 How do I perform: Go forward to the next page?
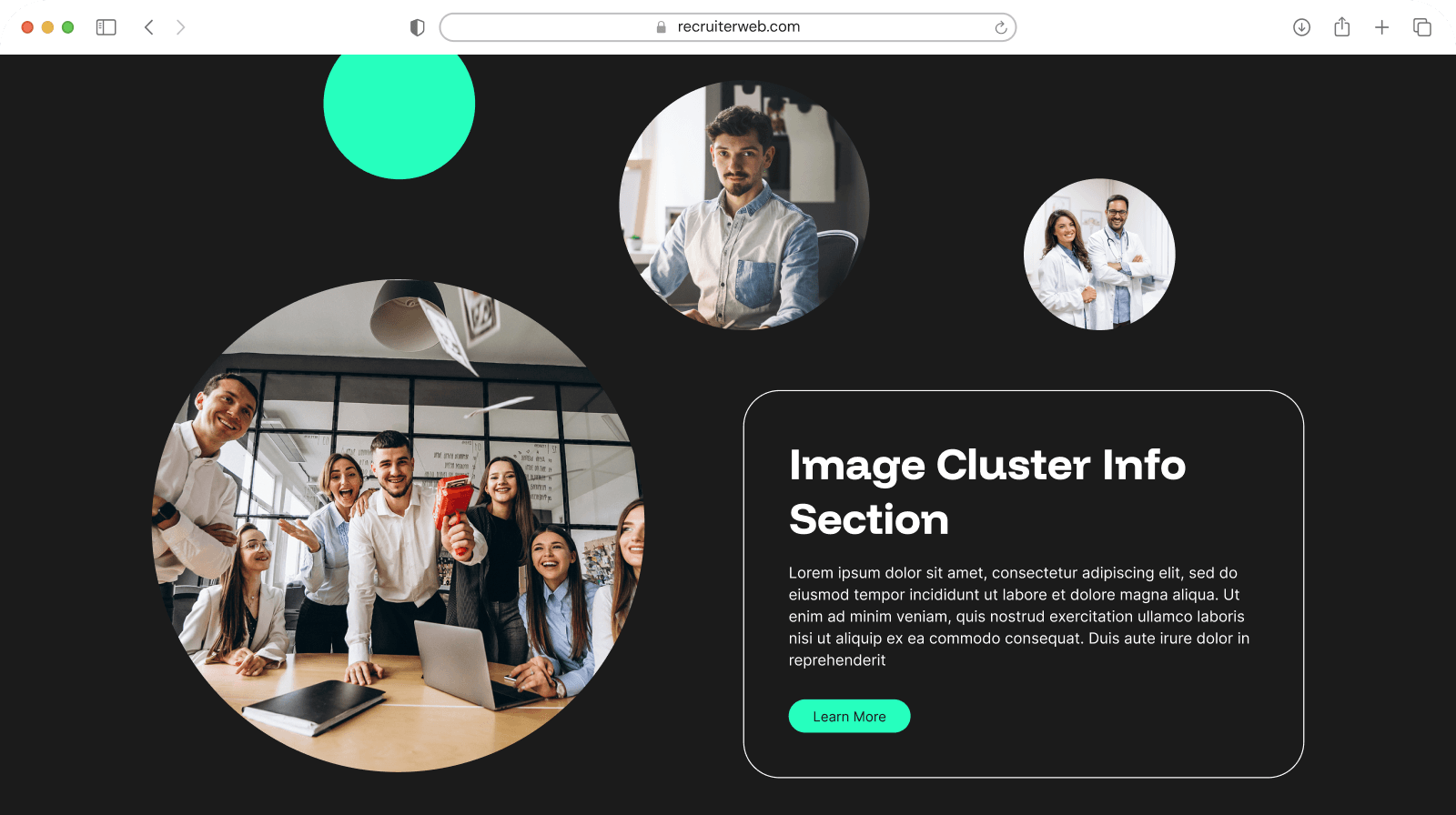(180, 27)
